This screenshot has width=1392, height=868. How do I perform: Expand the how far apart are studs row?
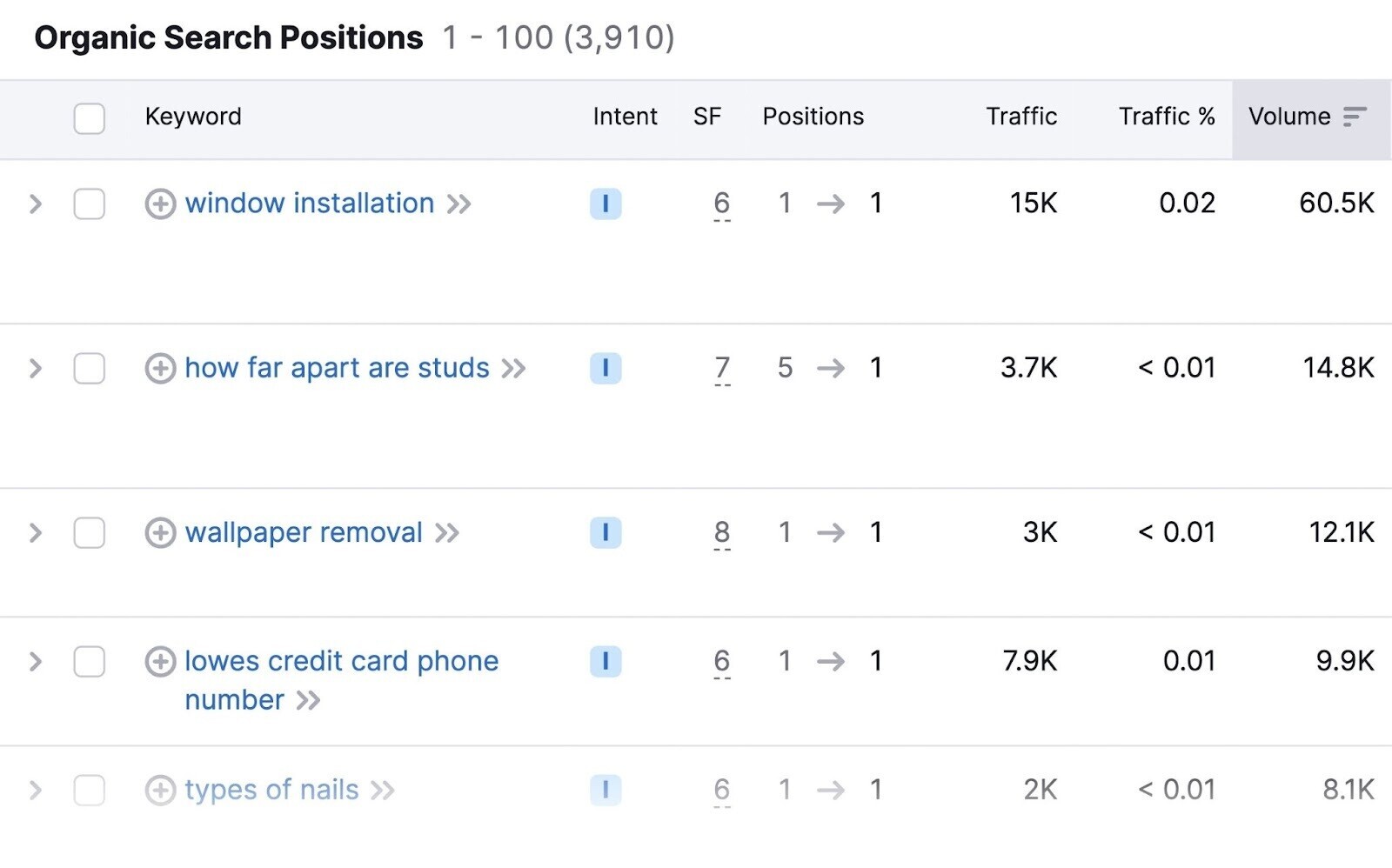pyautogui.click(x=36, y=369)
